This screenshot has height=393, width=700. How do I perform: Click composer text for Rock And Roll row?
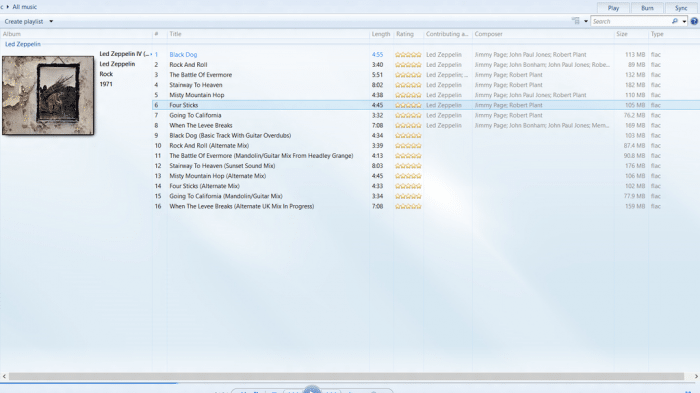tap(542, 65)
